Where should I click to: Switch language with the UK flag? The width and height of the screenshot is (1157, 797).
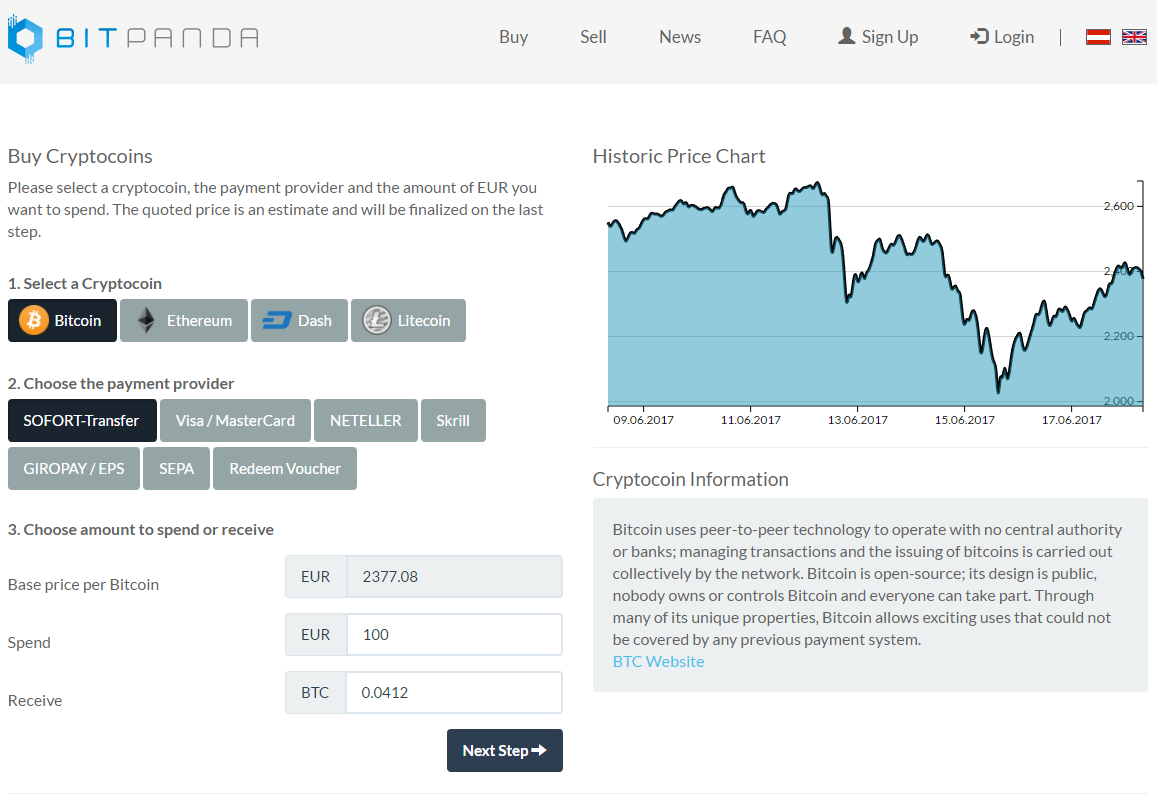[x=1134, y=37]
